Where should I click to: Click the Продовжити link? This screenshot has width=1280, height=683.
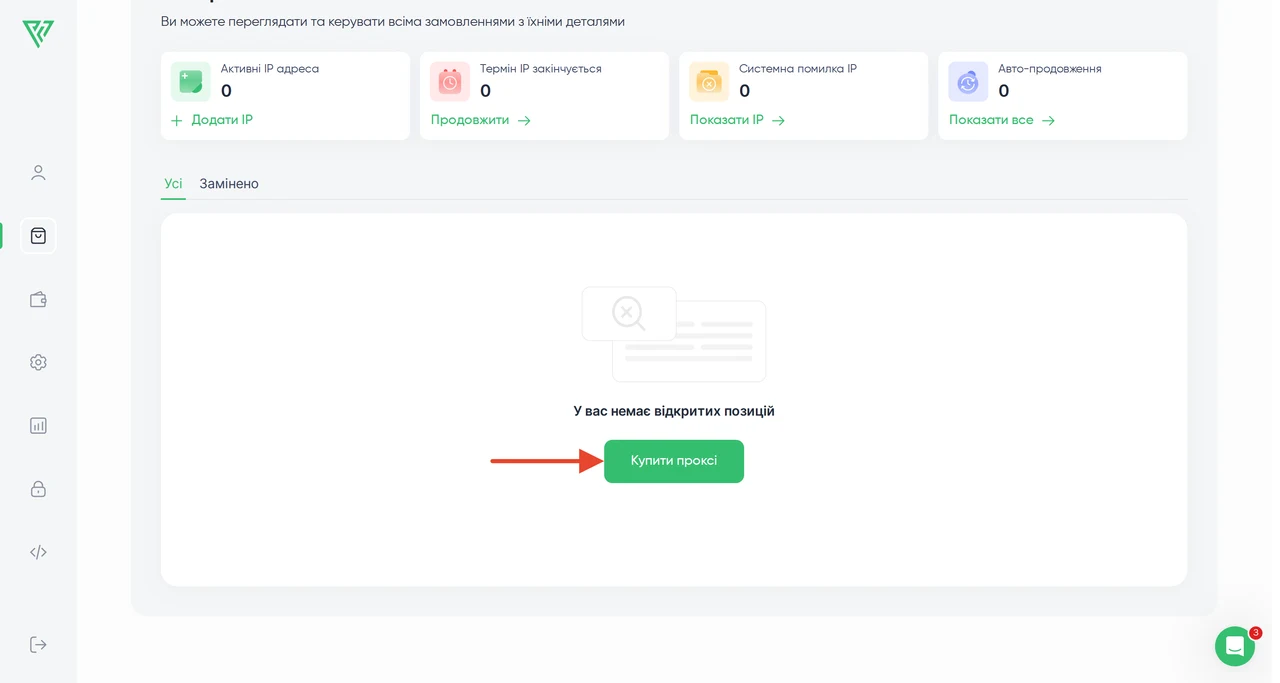[x=470, y=120]
